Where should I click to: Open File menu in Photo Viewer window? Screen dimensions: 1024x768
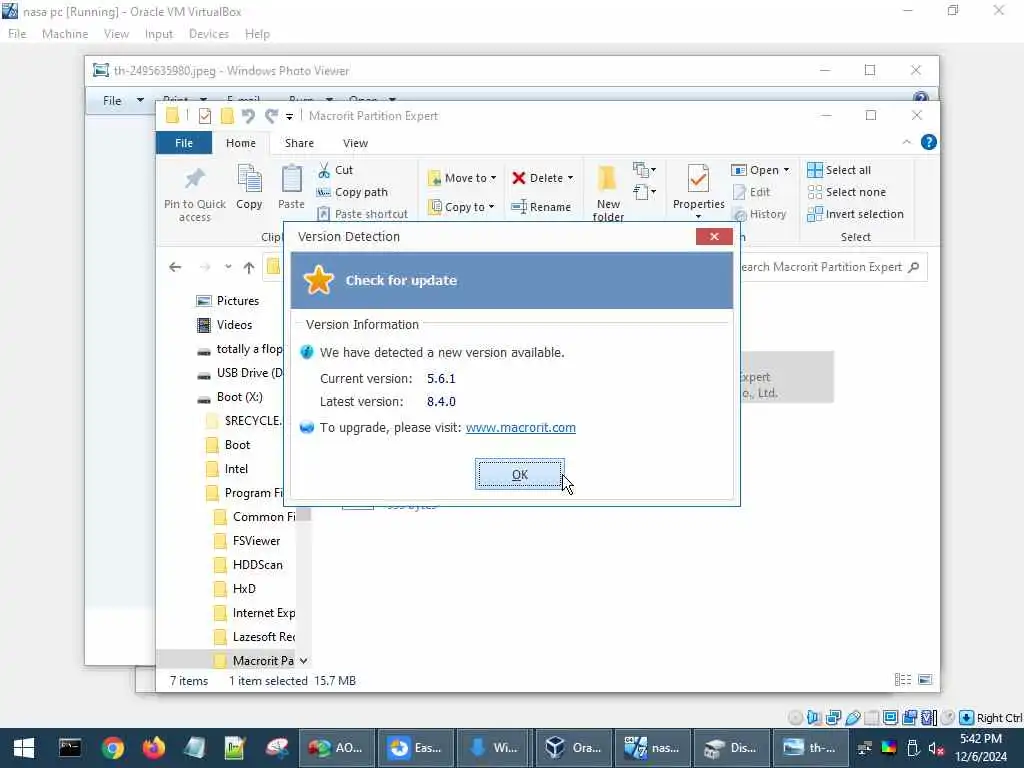121,101
